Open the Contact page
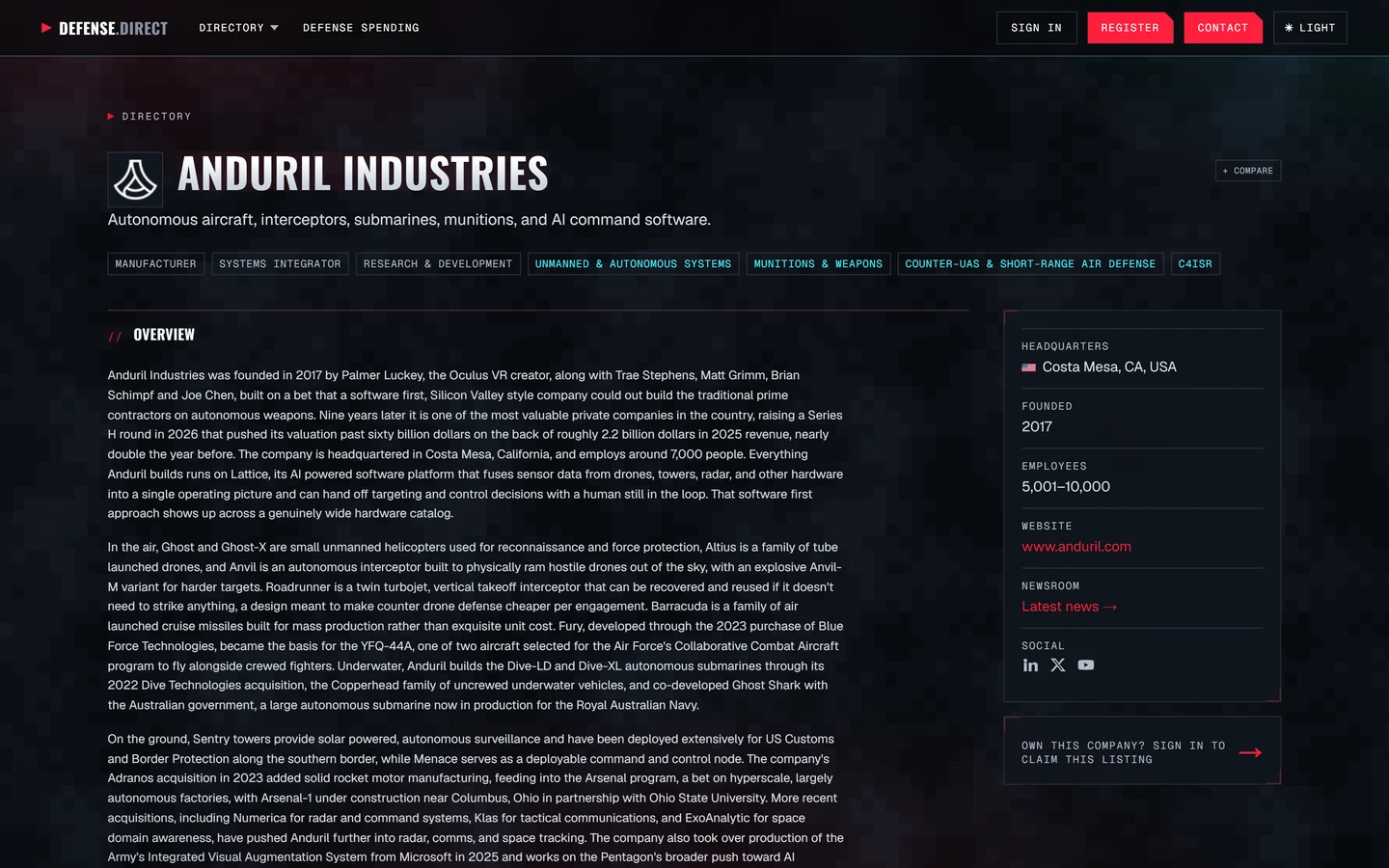Viewport: 1389px width, 868px height. [x=1222, y=28]
